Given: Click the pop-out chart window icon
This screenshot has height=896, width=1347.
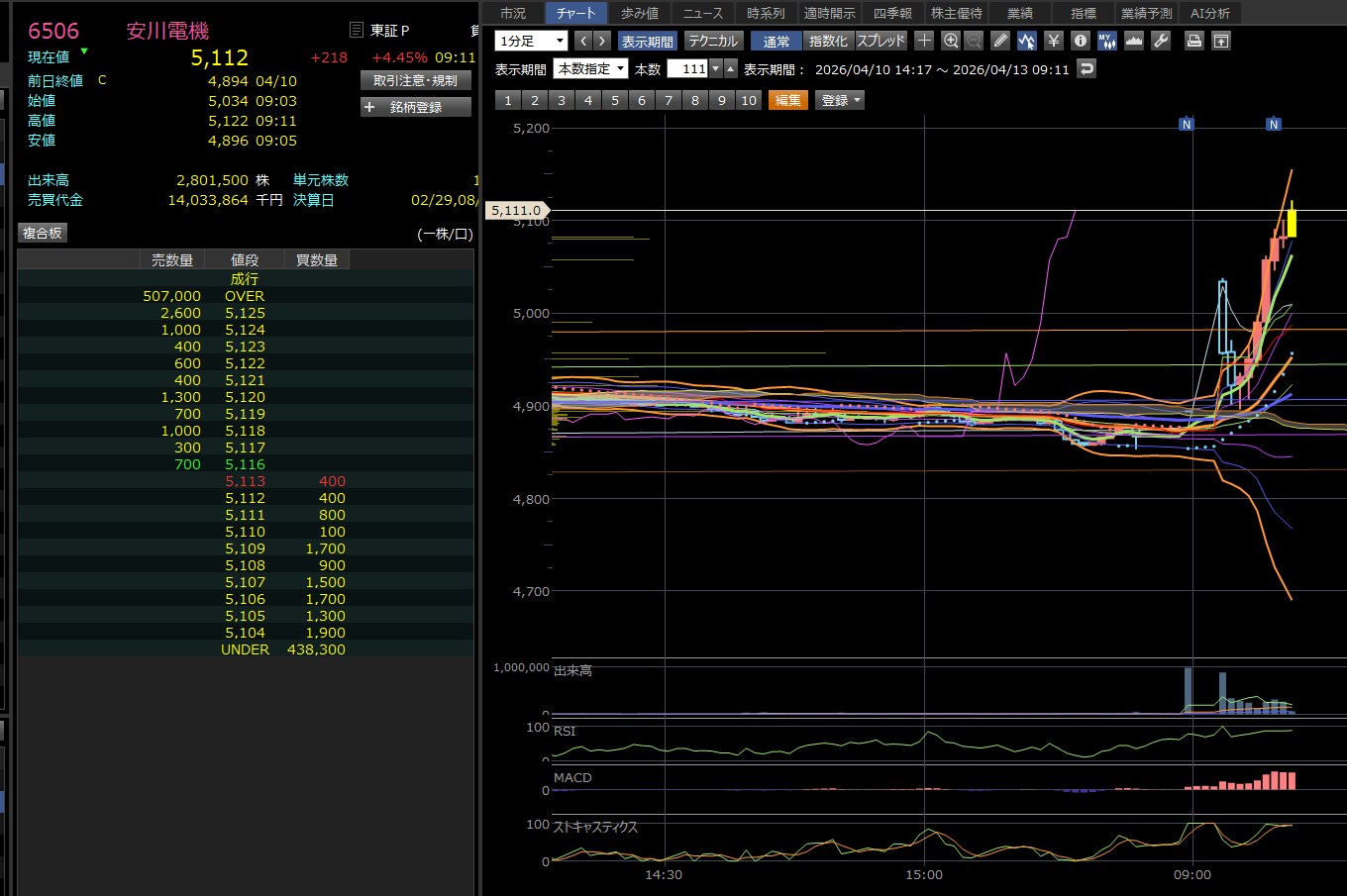Looking at the screenshot, I should point(1221,41).
